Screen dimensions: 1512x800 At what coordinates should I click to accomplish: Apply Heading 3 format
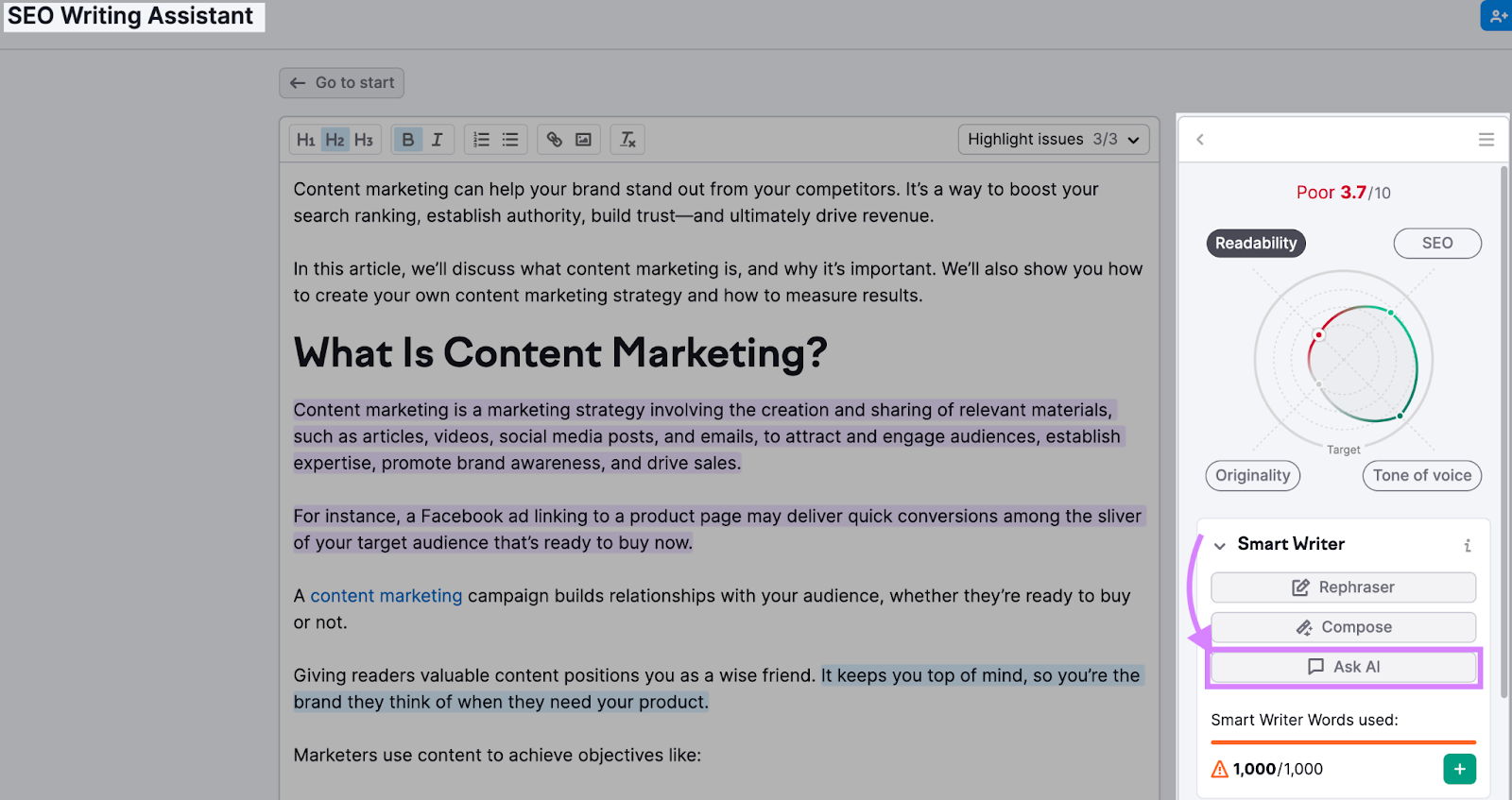pyautogui.click(x=364, y=140)
